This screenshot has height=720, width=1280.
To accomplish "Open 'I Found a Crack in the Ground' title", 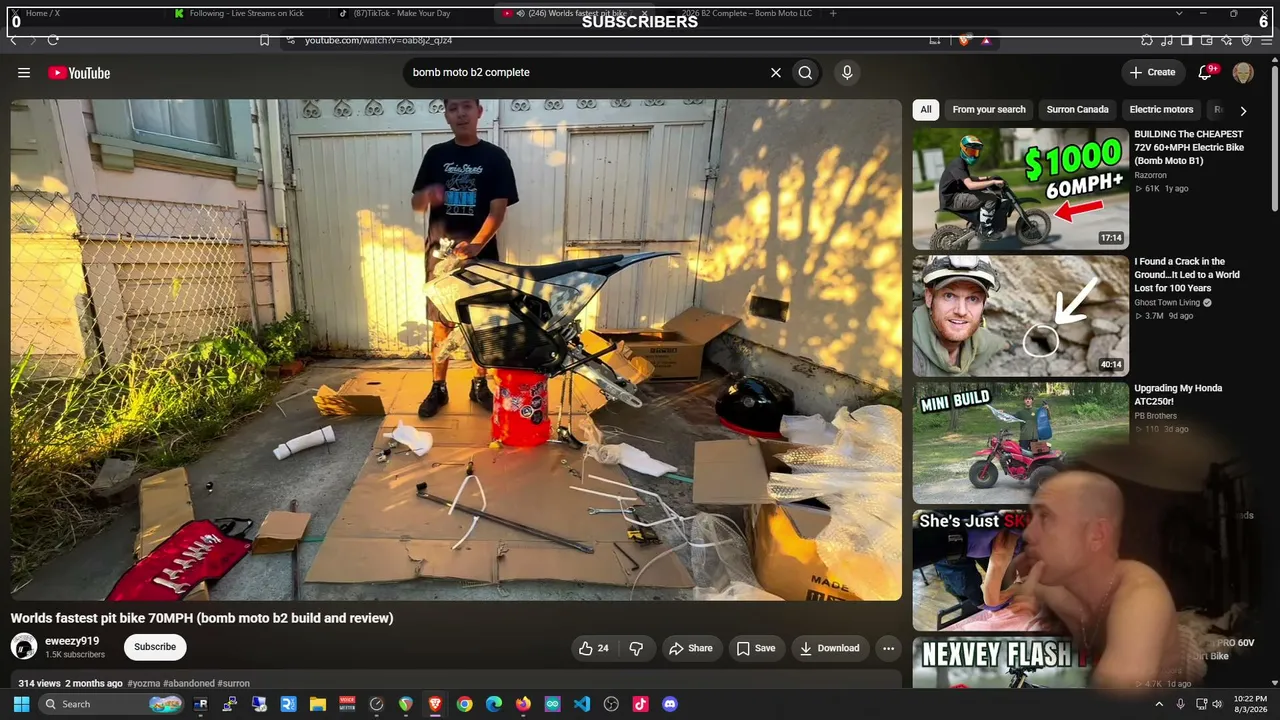I will (1187, 275).
